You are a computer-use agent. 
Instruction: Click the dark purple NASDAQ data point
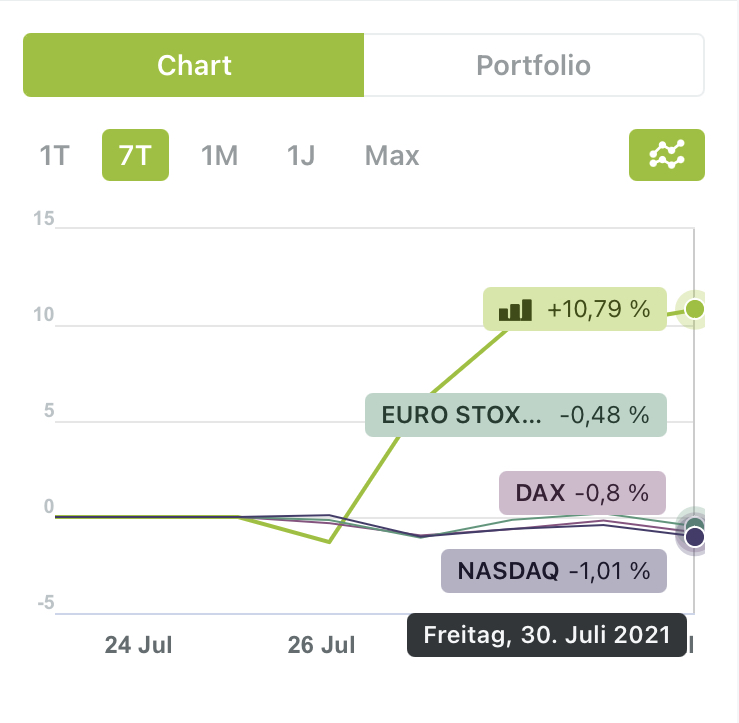(x=695, y=538)
